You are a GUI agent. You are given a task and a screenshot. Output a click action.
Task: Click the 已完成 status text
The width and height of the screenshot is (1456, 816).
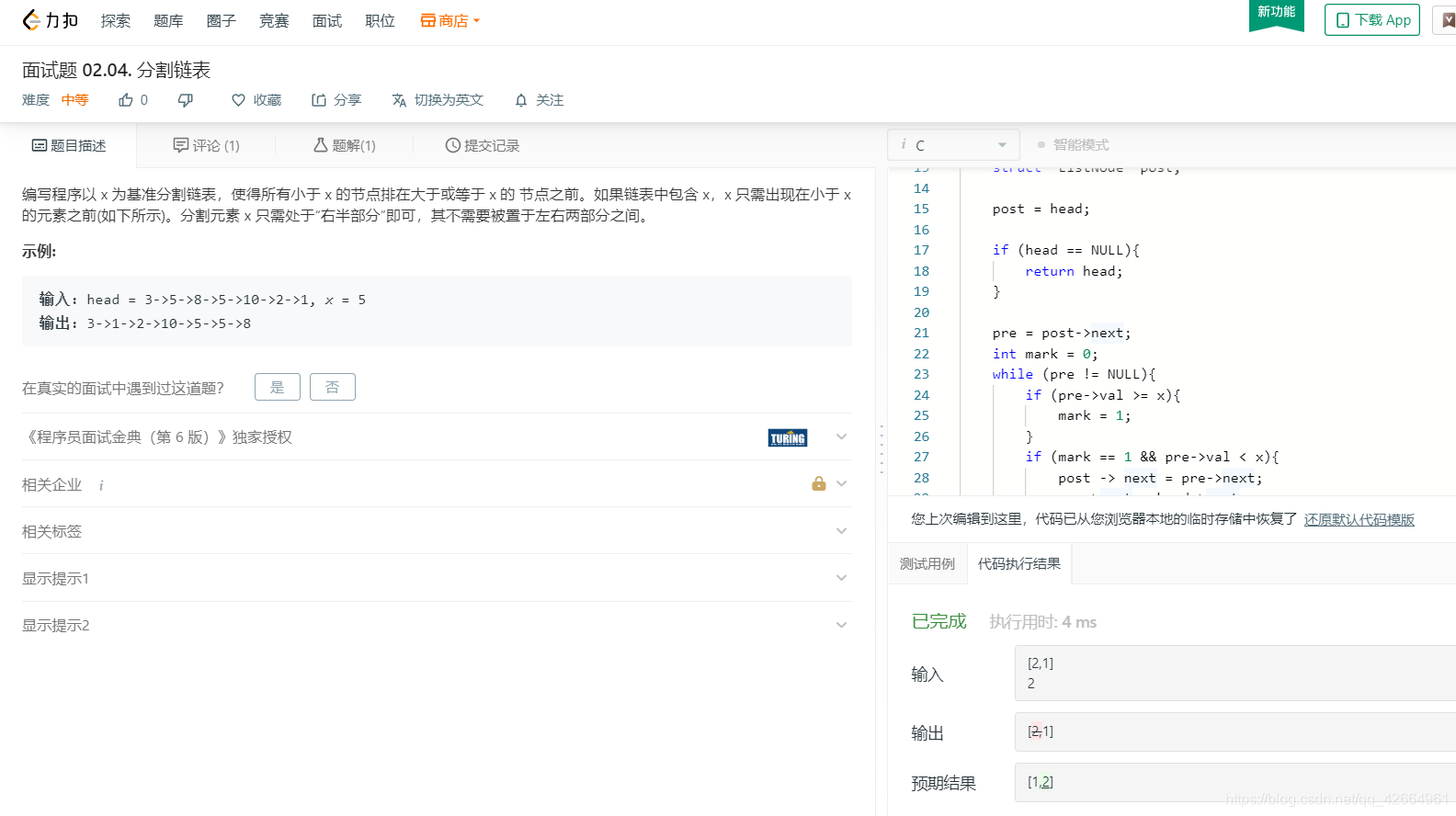click(938, 621)
